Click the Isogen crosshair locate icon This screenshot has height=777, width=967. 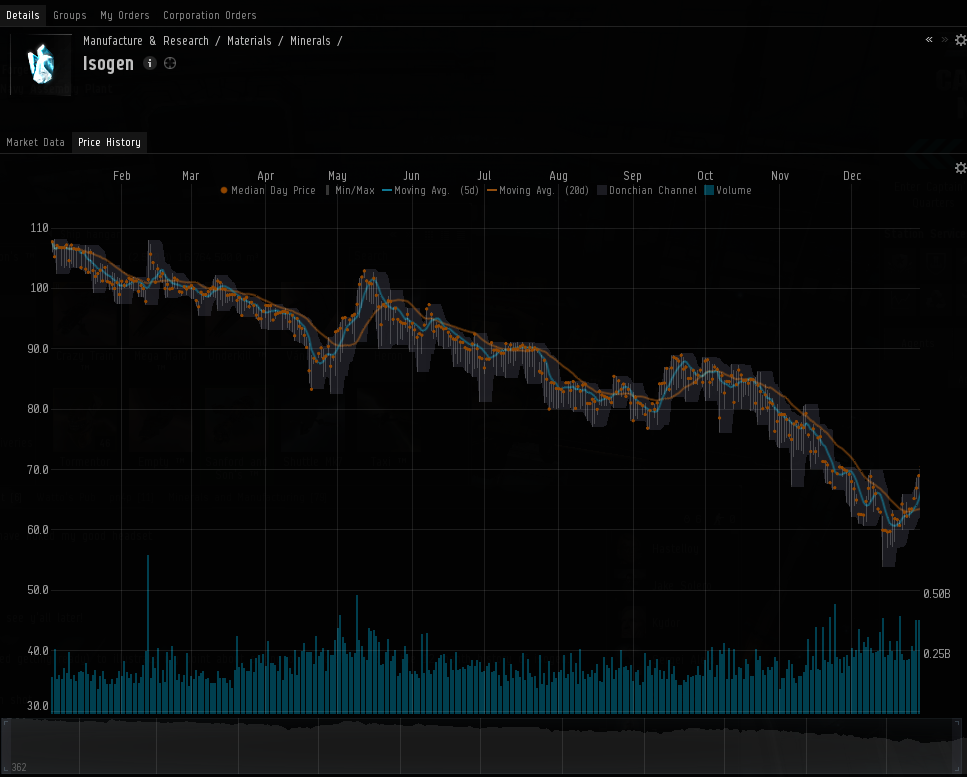coord(170,63)
